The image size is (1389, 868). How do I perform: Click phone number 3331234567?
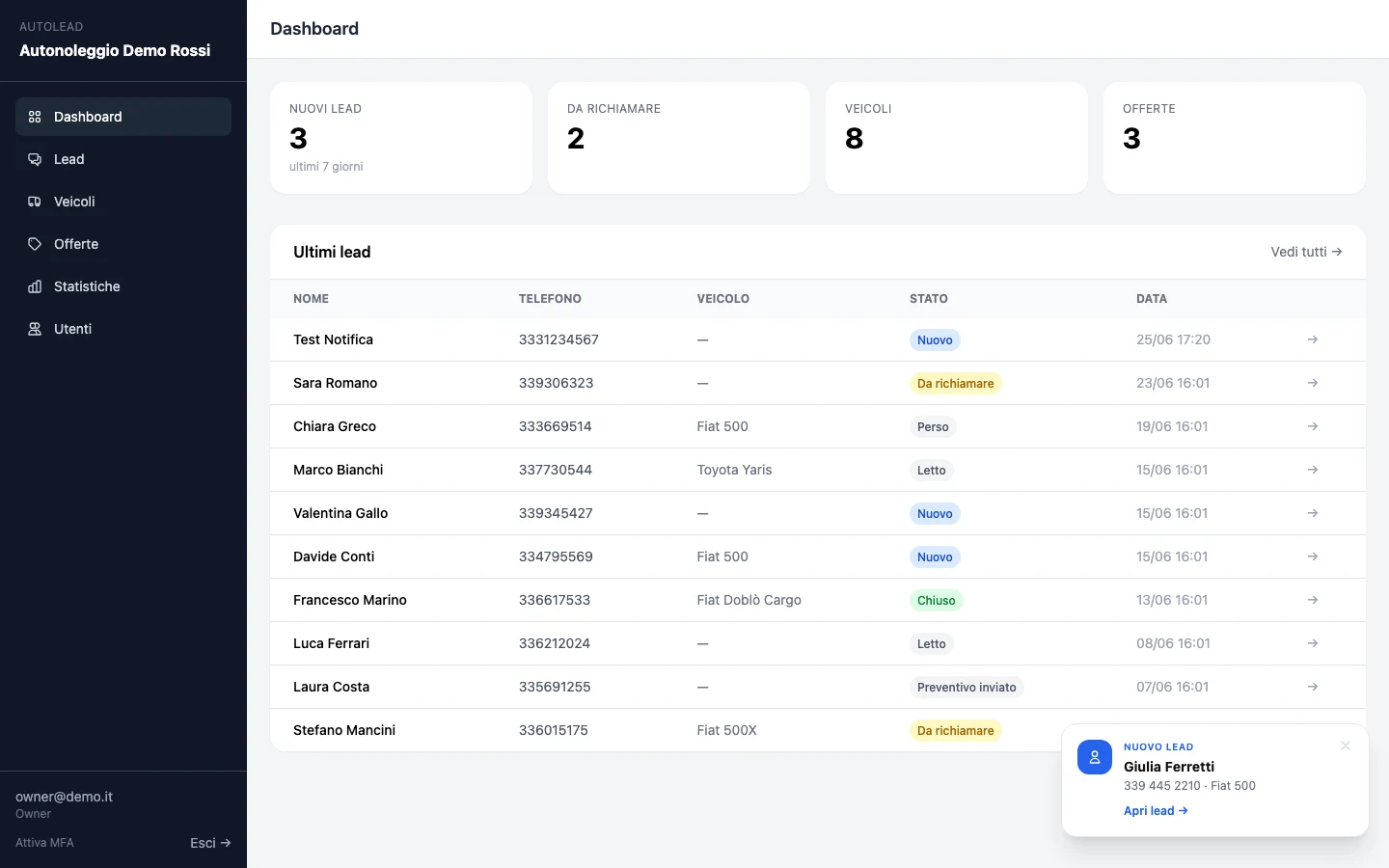tap(558, 339)
